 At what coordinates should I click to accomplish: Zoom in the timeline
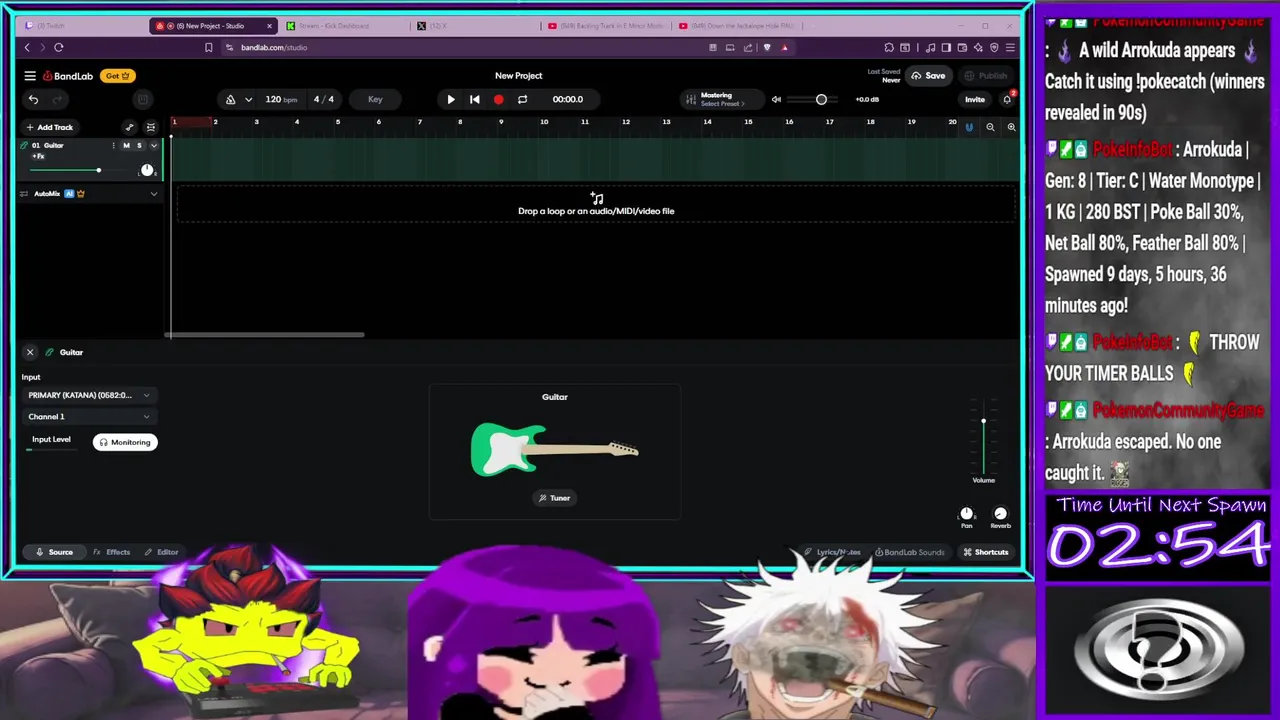click(x=1011, y=127)
